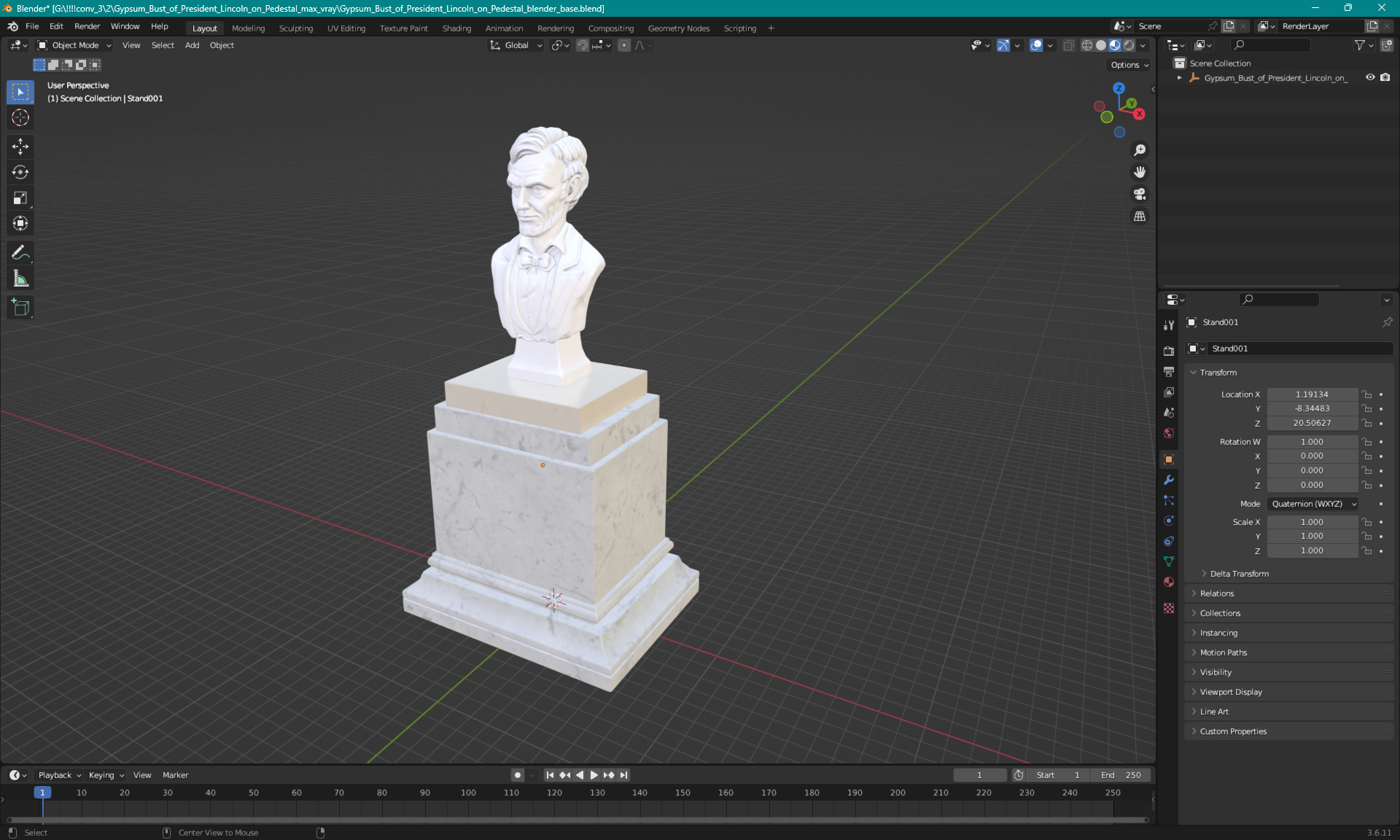This screenshot has width=1400, height=840.
Task: Click the pan view hand icon
Action: (1140, 172)
